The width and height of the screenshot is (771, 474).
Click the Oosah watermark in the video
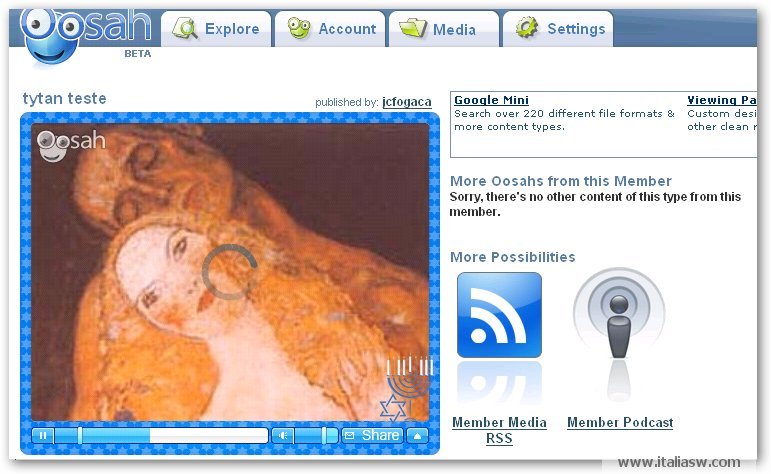(71, 145)
